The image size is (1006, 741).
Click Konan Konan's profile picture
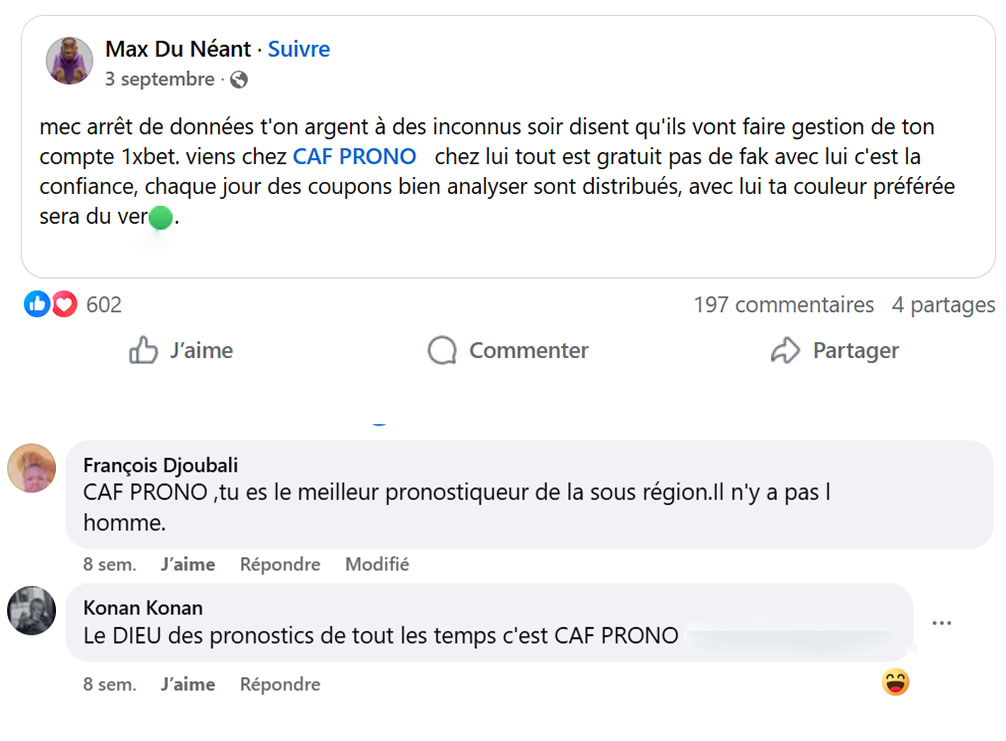pos(31,611)
